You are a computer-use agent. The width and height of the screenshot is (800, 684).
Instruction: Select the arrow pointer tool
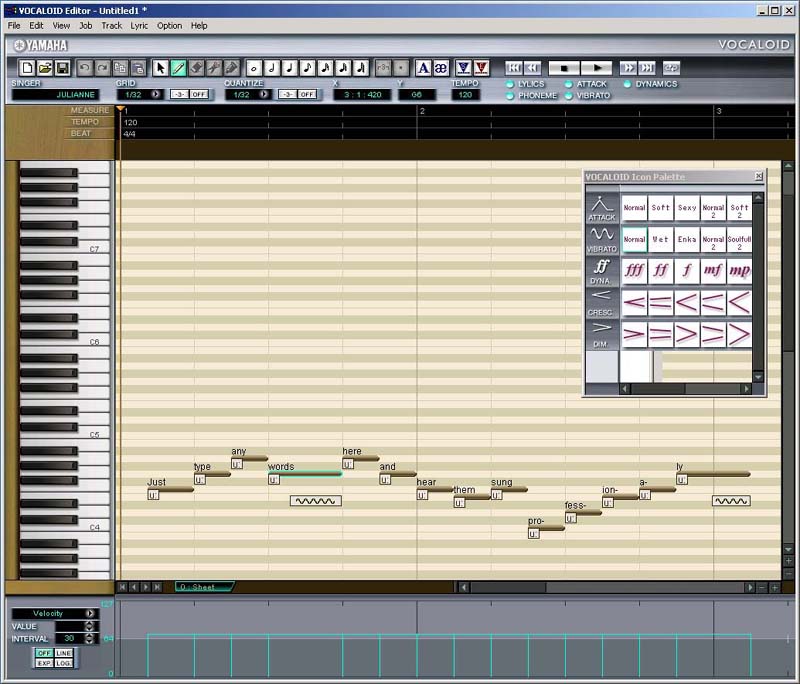point(160,67)
